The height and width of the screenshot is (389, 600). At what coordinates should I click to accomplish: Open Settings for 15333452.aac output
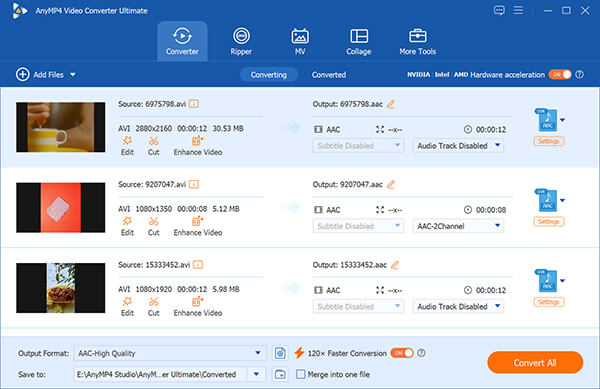(549, 302)
